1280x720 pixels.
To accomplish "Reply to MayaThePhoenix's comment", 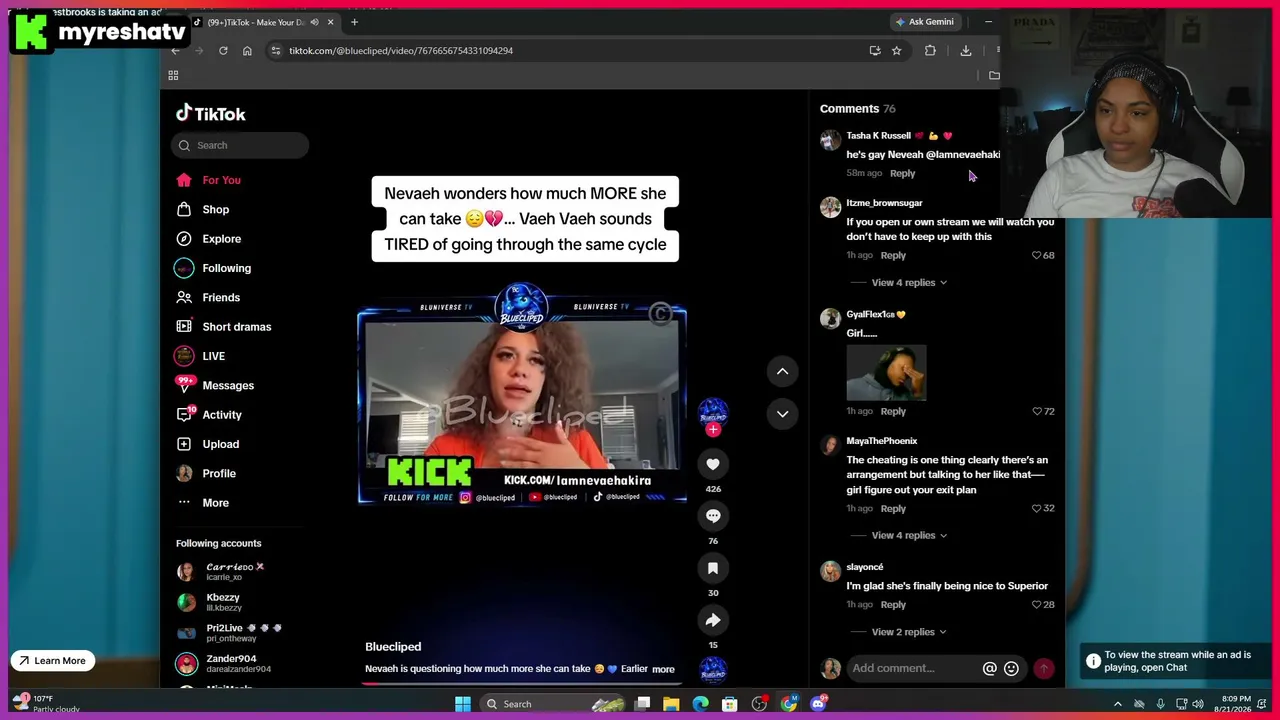I will point(893,508).
